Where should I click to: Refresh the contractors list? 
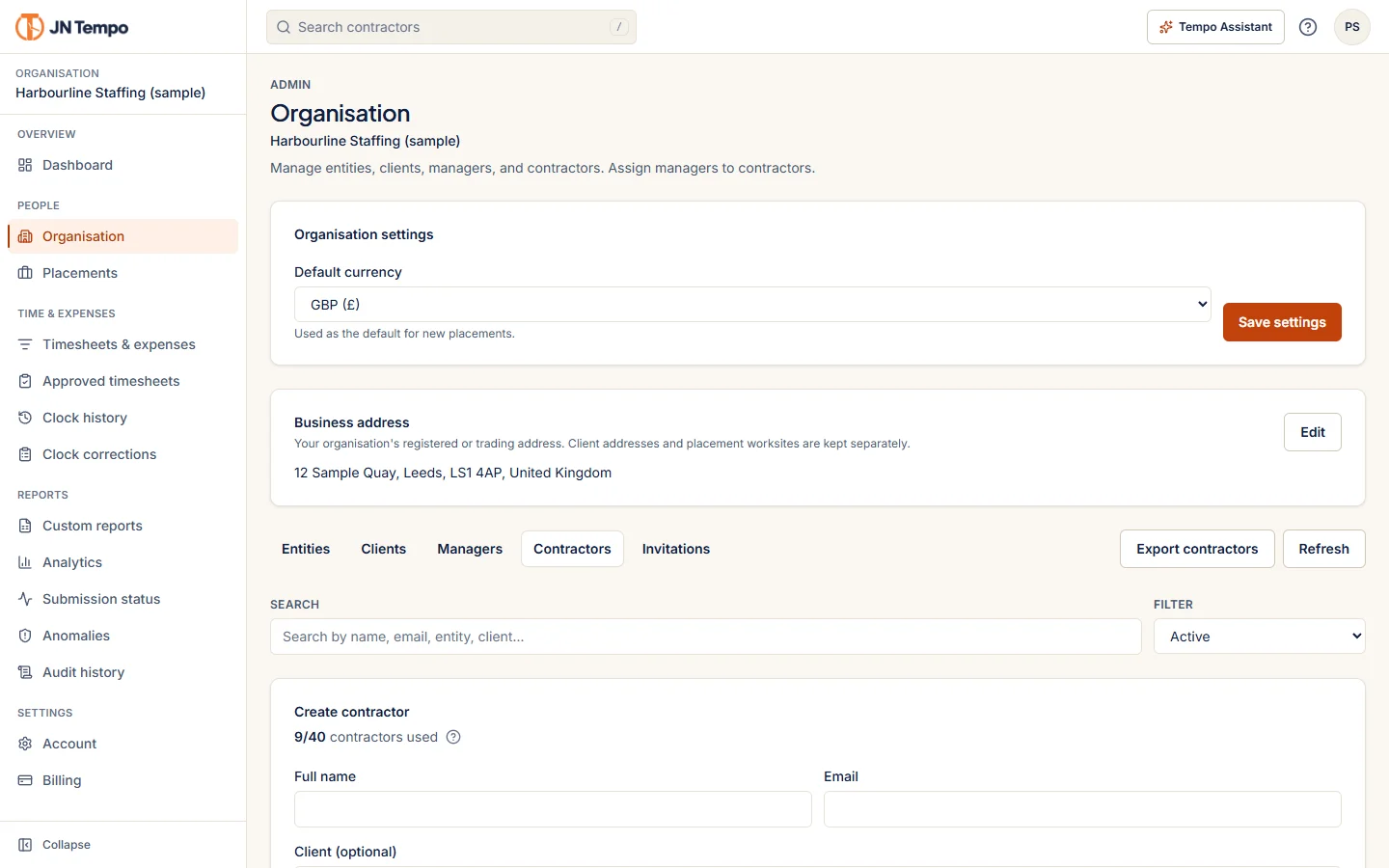pos(1324,549)
